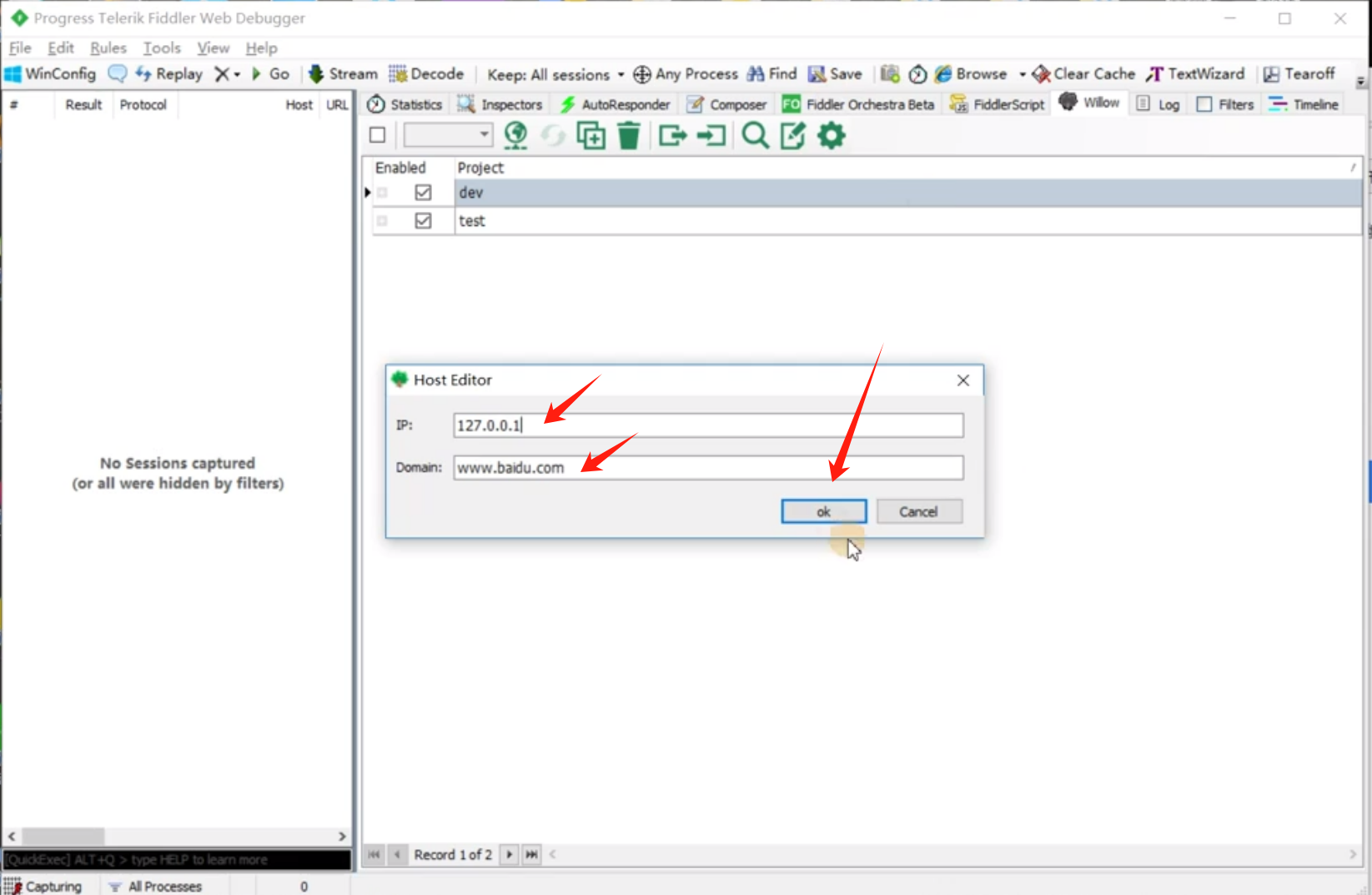This screenshot has width=1372, height=895.
Task: Jump to the last record
Action: coord(531,854)
